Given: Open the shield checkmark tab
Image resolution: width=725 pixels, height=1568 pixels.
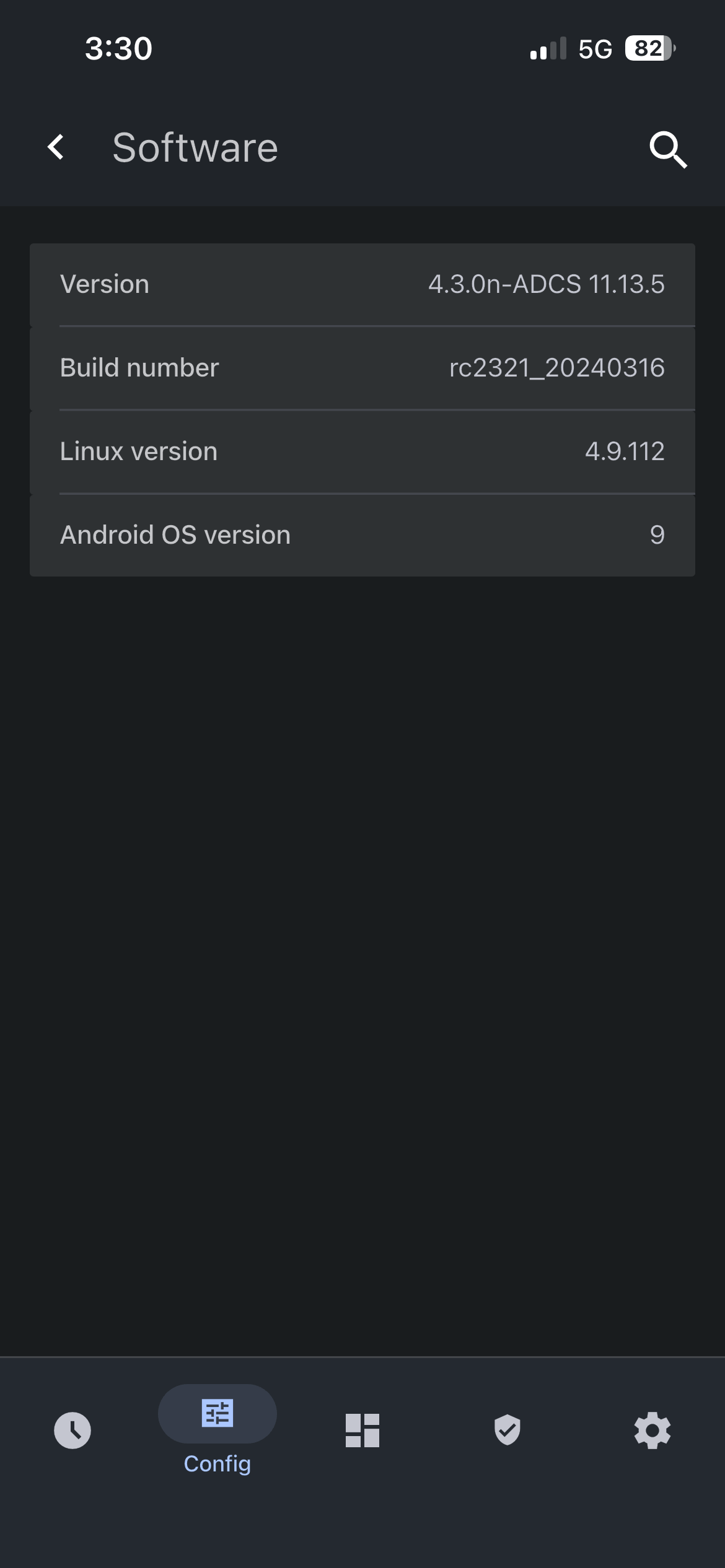Looking at the screenshot, I should (507, 1431).
